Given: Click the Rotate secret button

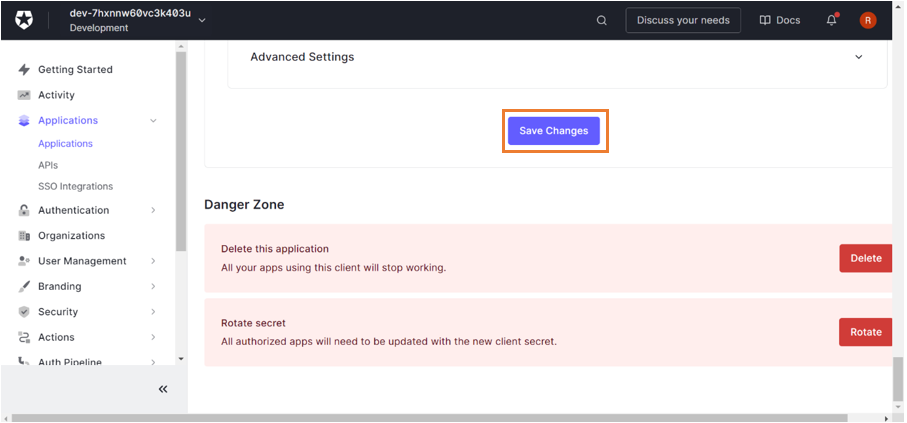Looking at the screenshot, I should [865, 332].
